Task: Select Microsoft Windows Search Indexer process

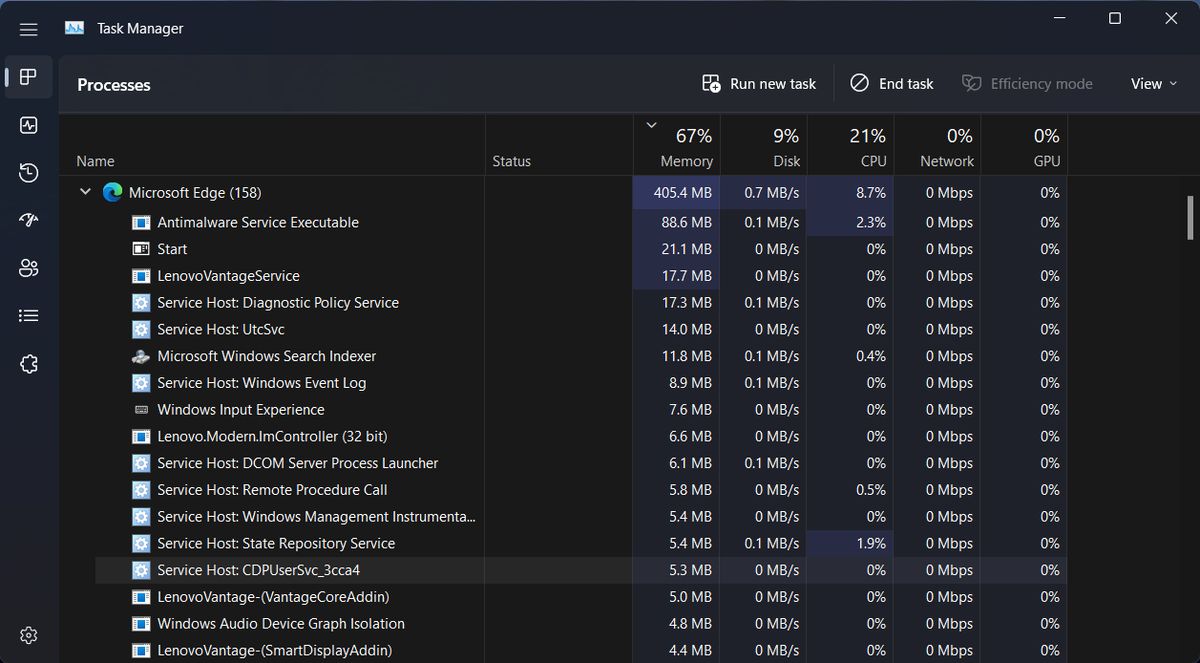Action: (266, 356)
